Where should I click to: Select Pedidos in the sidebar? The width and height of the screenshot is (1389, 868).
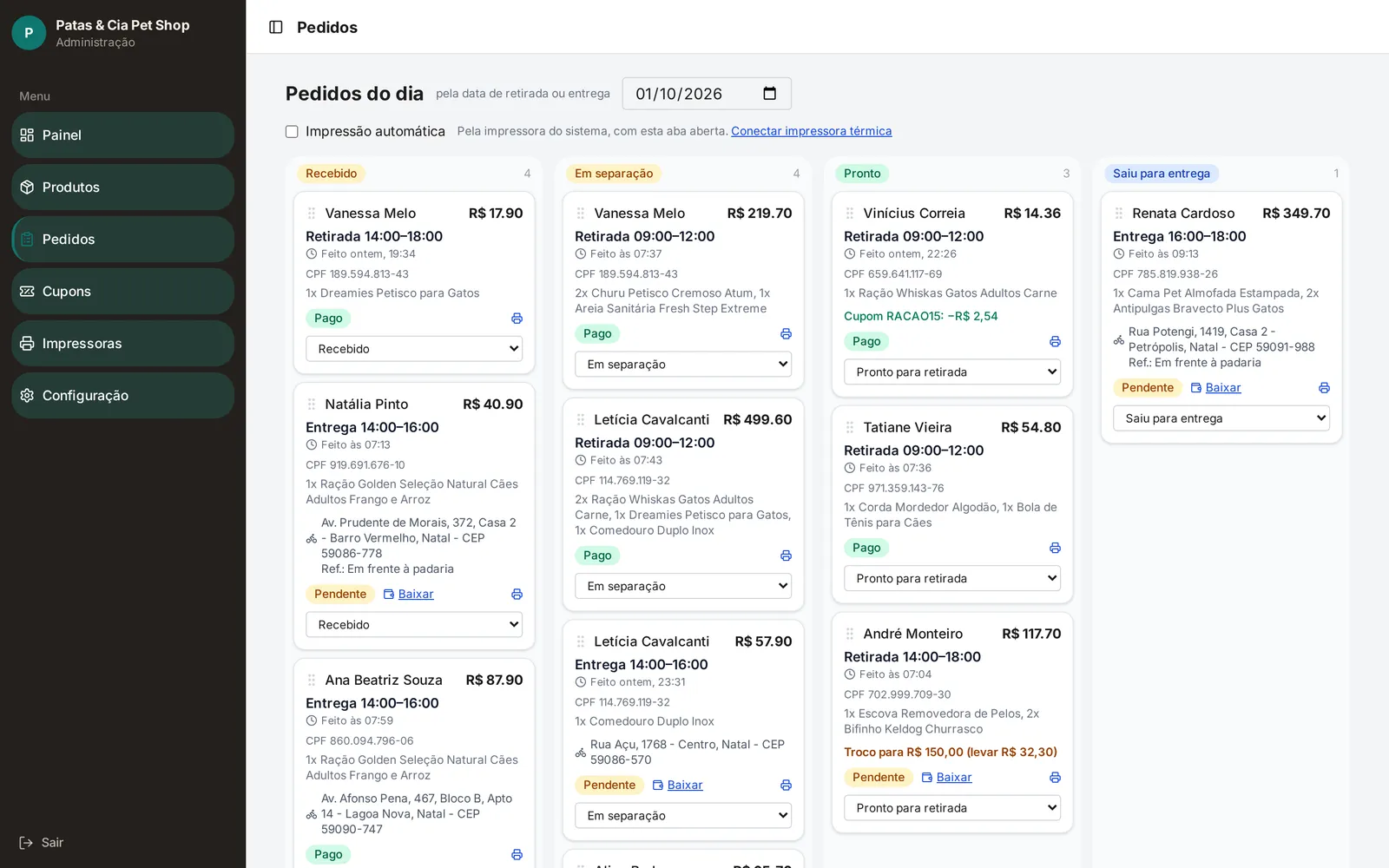(122, 240)
